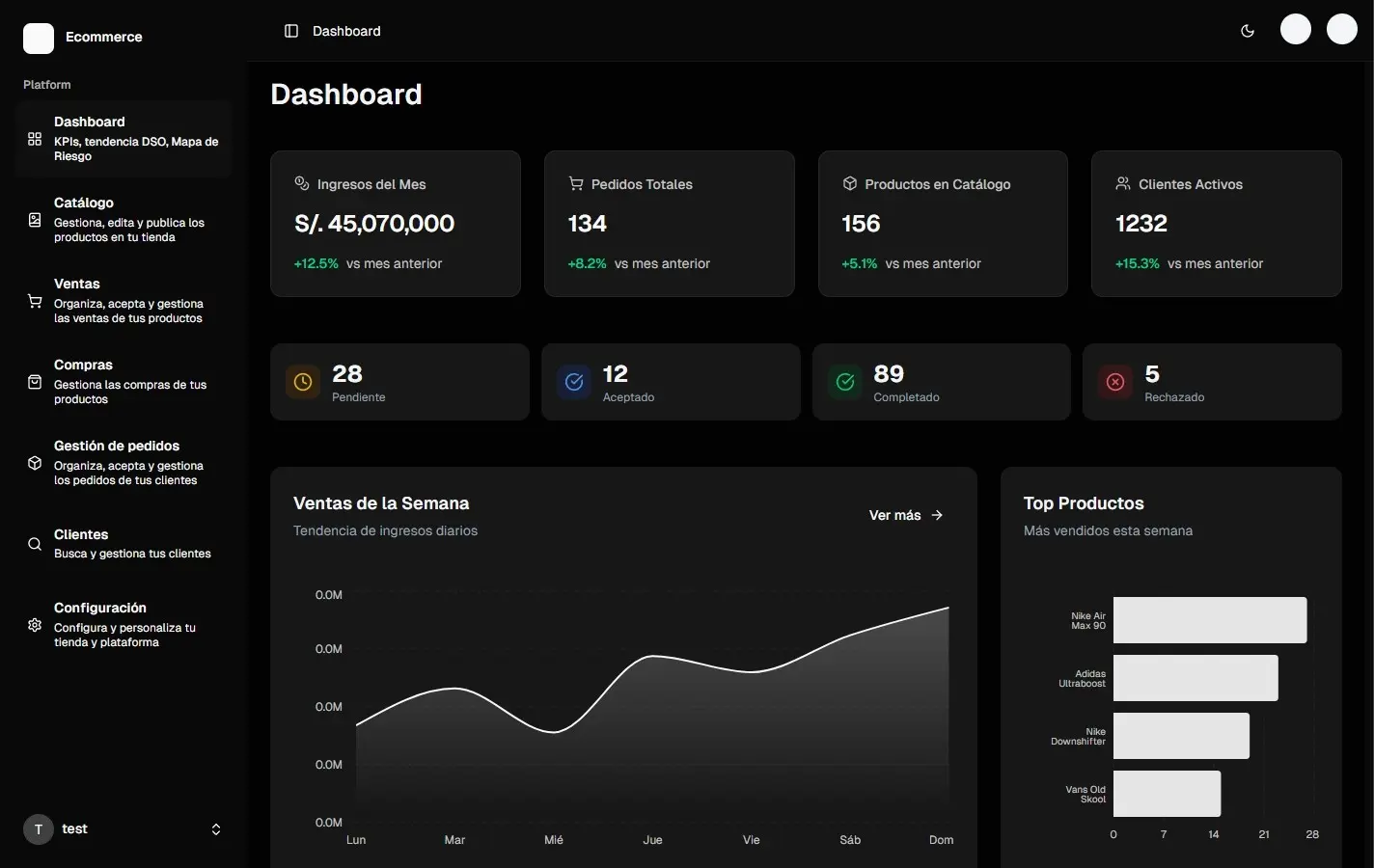This screenshot has width=1374, height=868.
Task: Click the red Rechazado status icon
Action: point(1115,382)
